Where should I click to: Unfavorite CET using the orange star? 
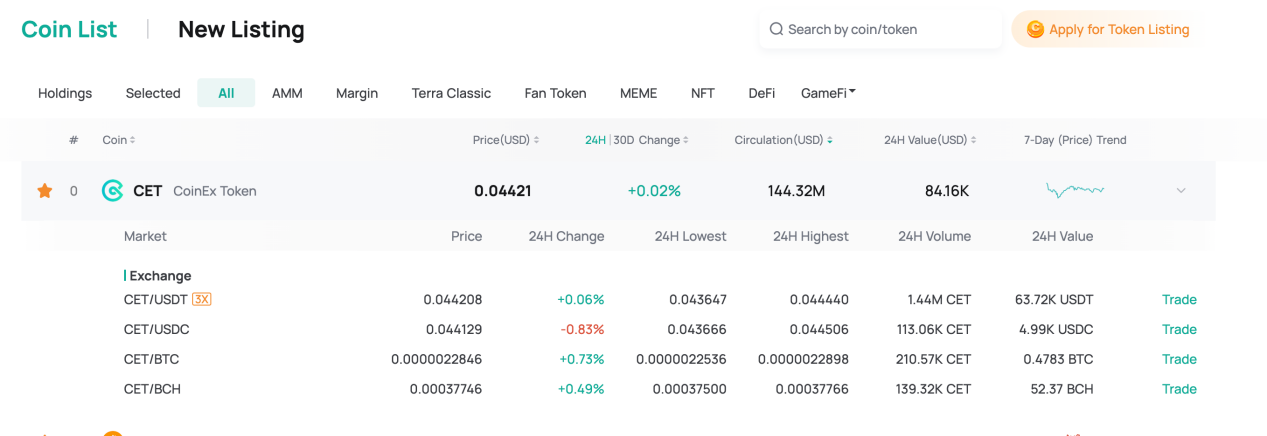44,190
